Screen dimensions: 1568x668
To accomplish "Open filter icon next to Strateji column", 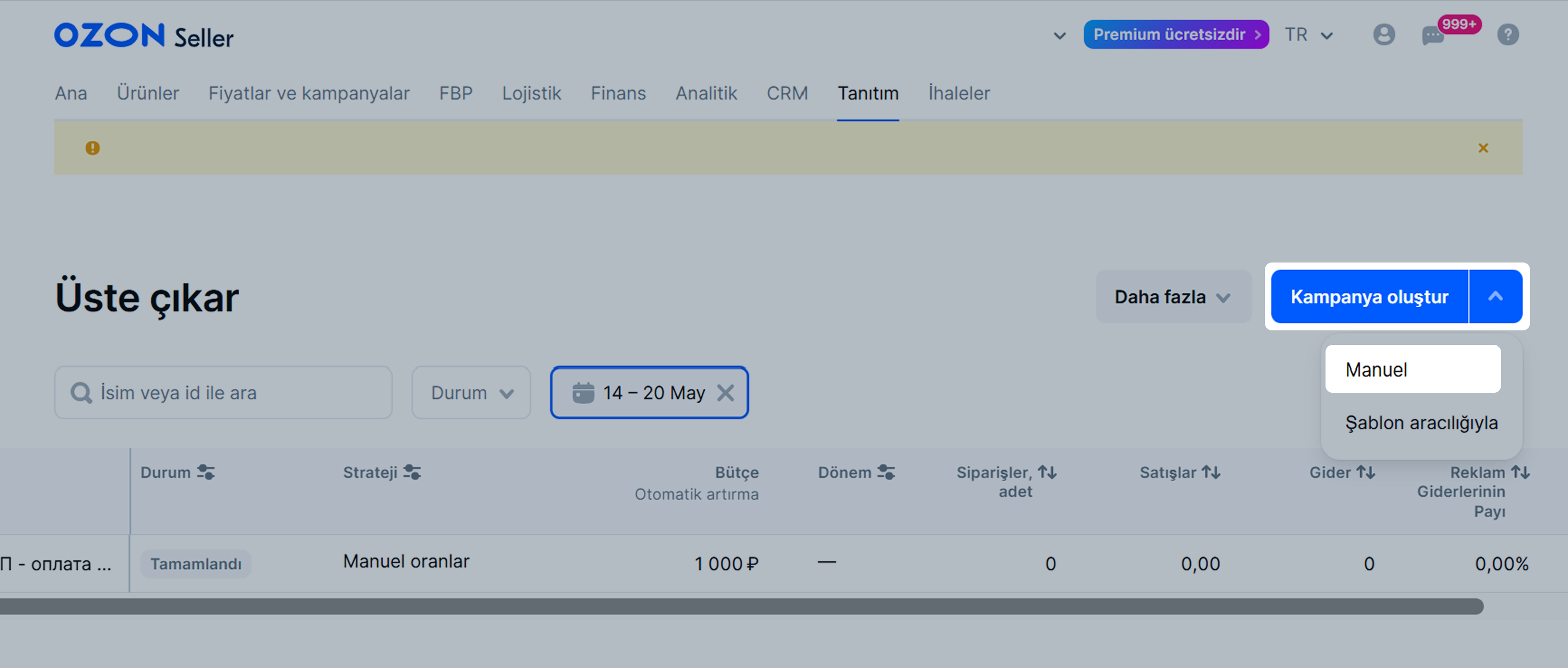I will click(x=412, y=472).
